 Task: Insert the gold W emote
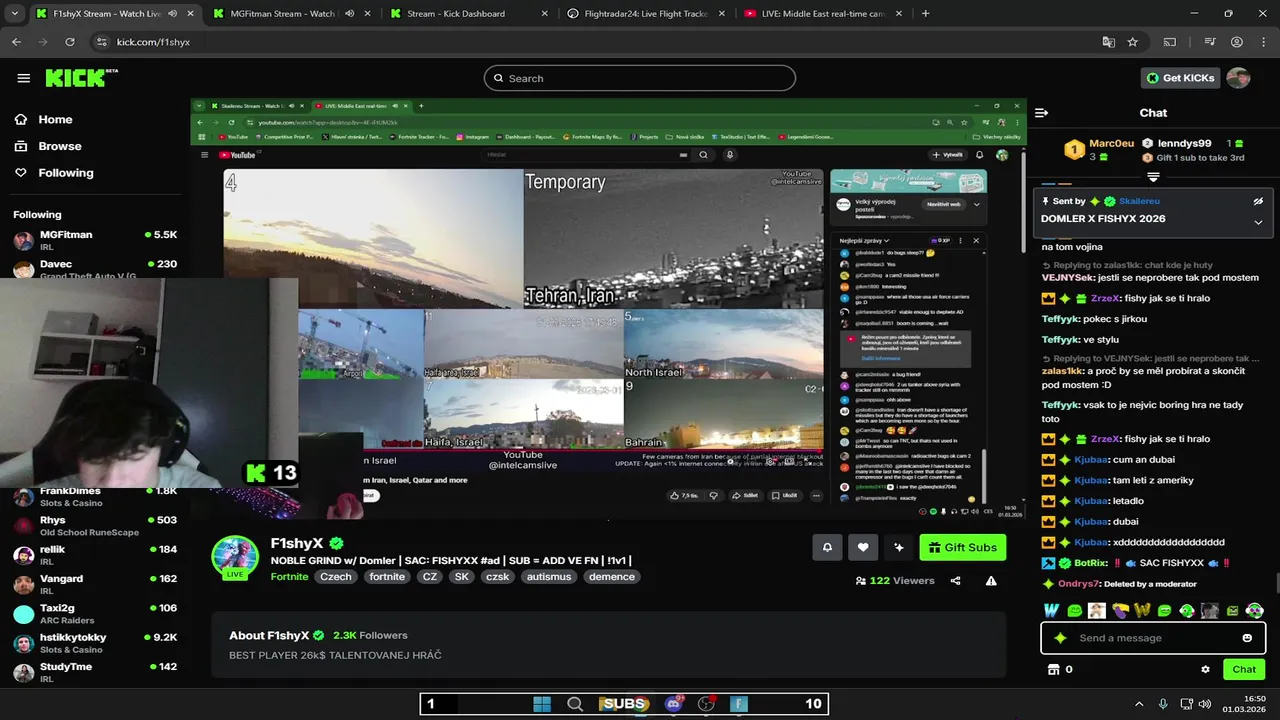(1142, 610)
